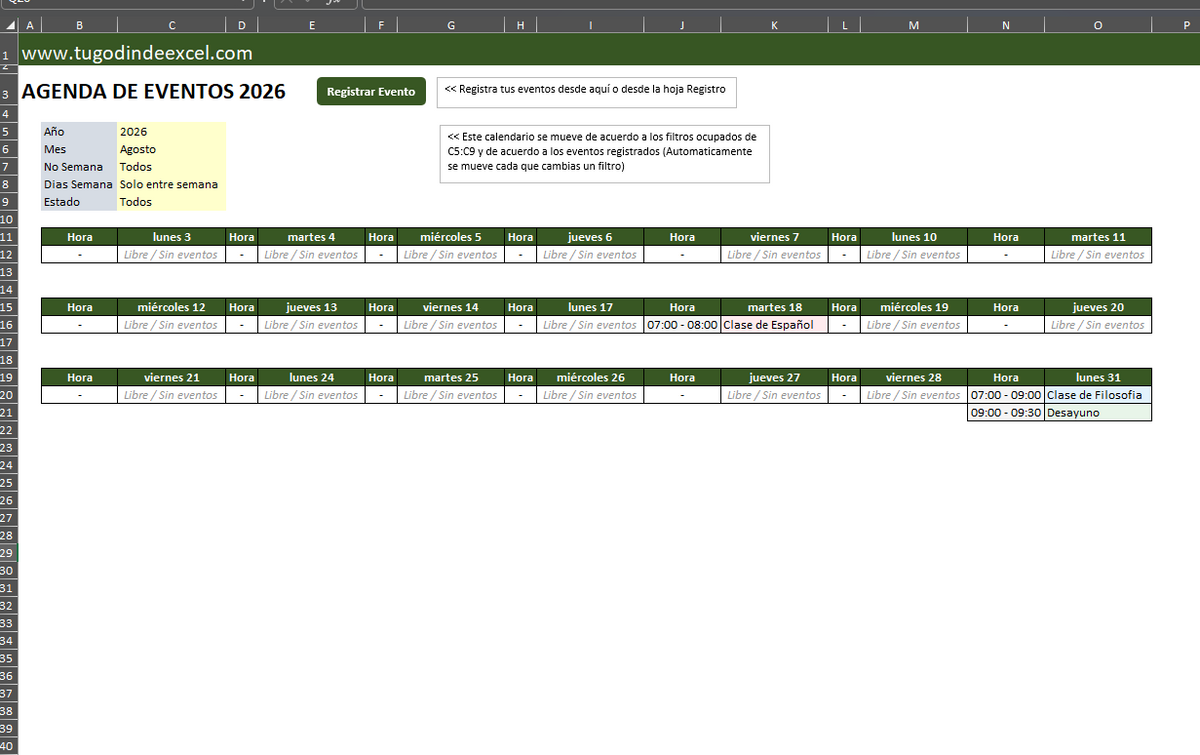The image size is (1200, 755).
Task: Select the Estado label cell
Action: pyautogui.click(x=79, y=202)
